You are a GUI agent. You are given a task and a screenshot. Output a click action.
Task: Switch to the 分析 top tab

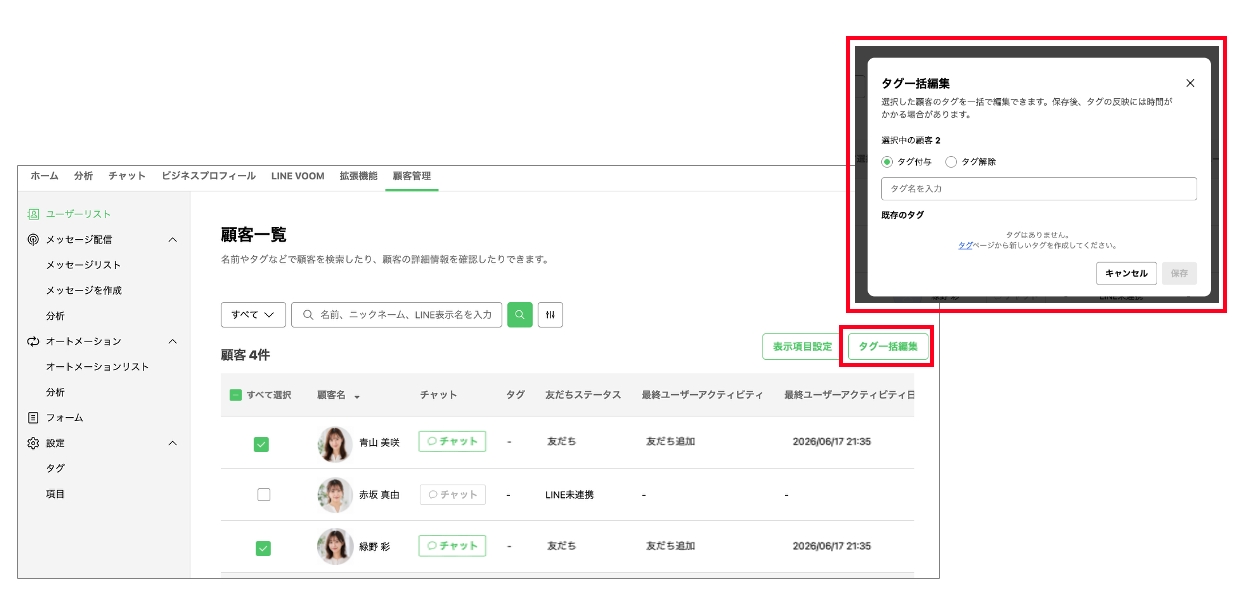pyautogui.click(x=83, y=176)
